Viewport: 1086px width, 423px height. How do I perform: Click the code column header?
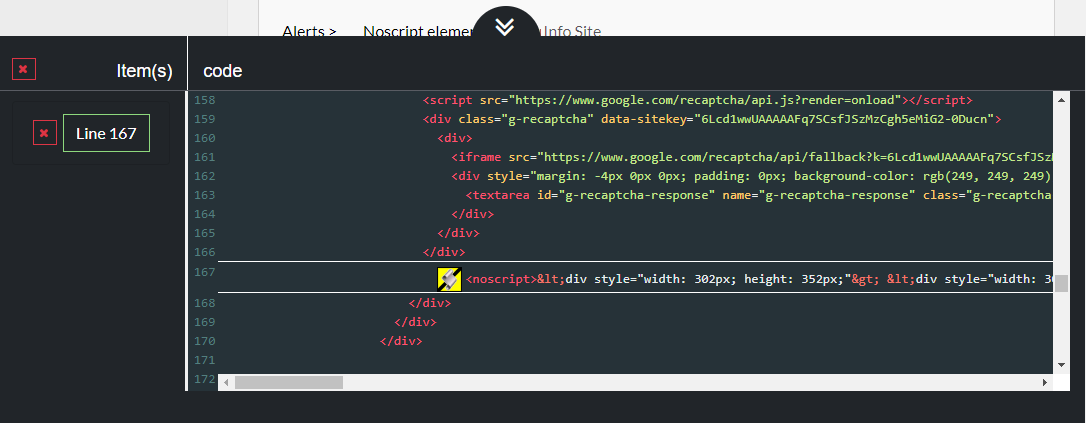point(223,71)
